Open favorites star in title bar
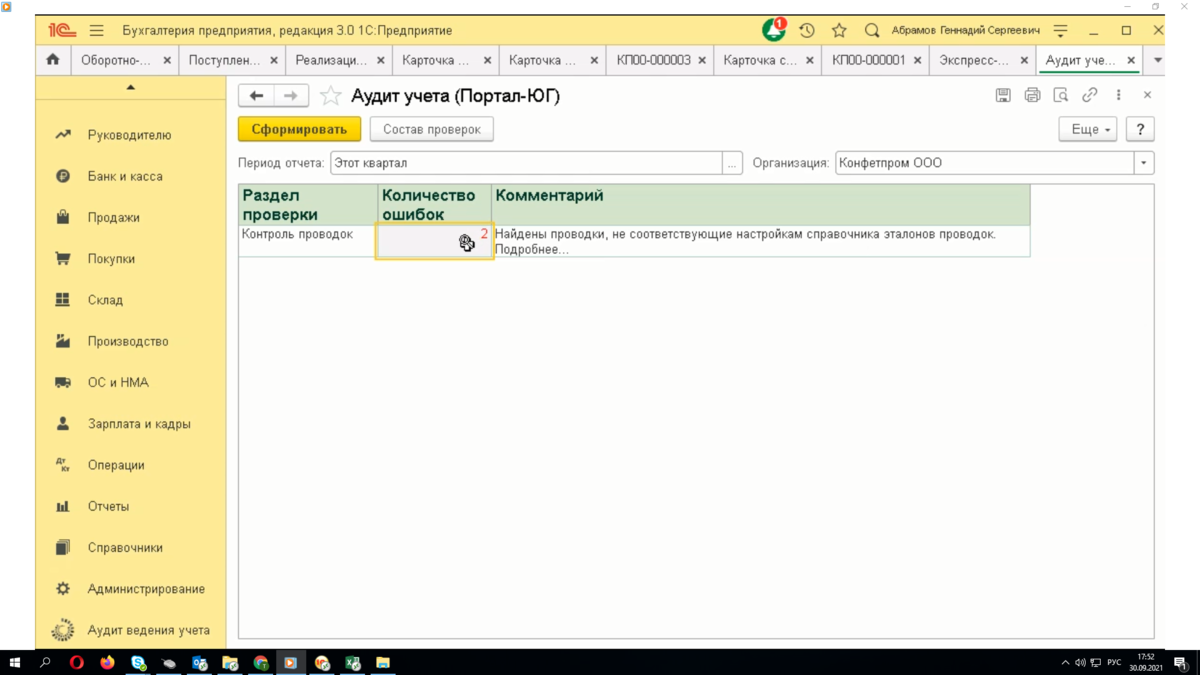This screenshot has width=1200, height=675. tap(839, 31)
